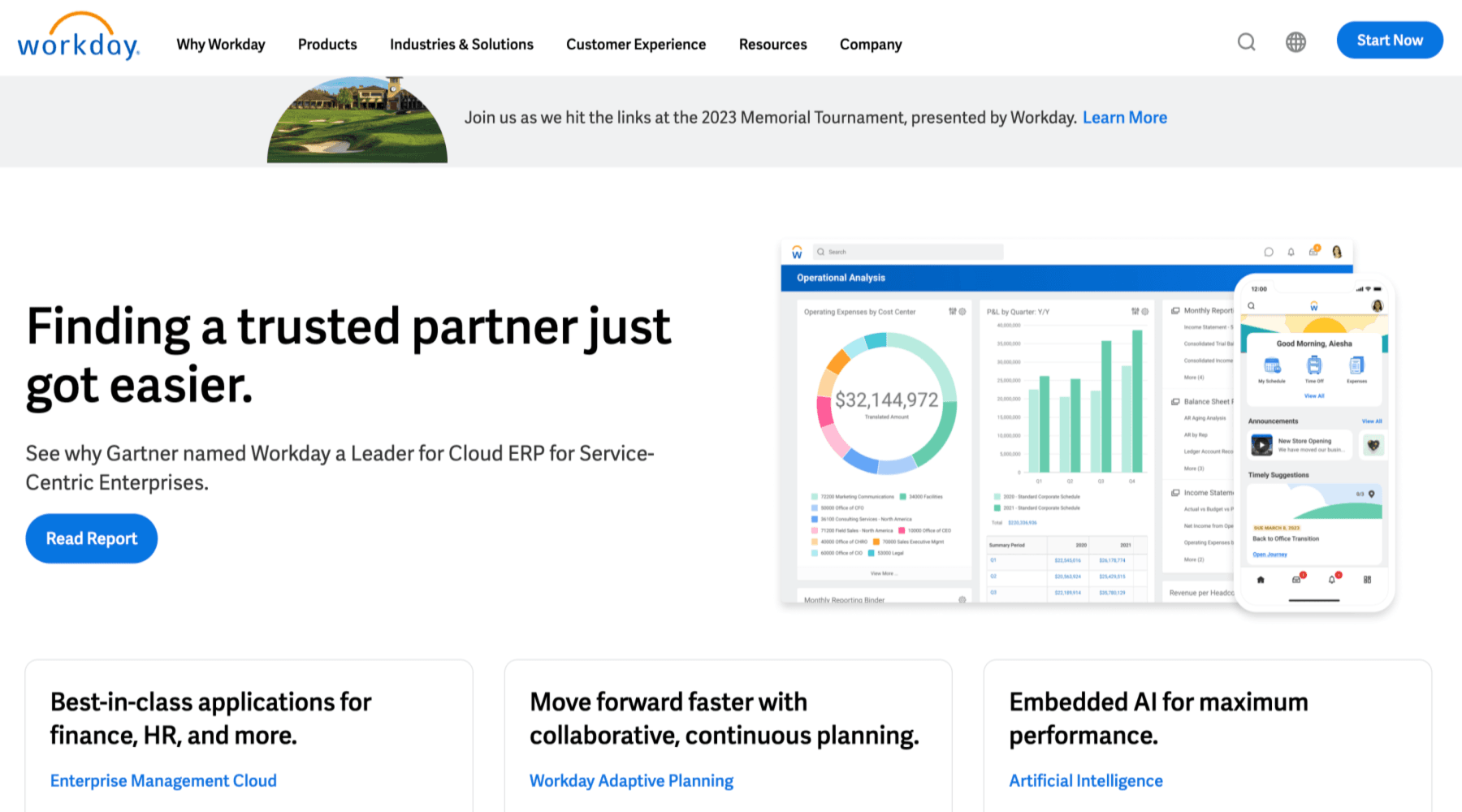Click the globe language selector icon
The image size is (1462, 812).
(1295, 41)
